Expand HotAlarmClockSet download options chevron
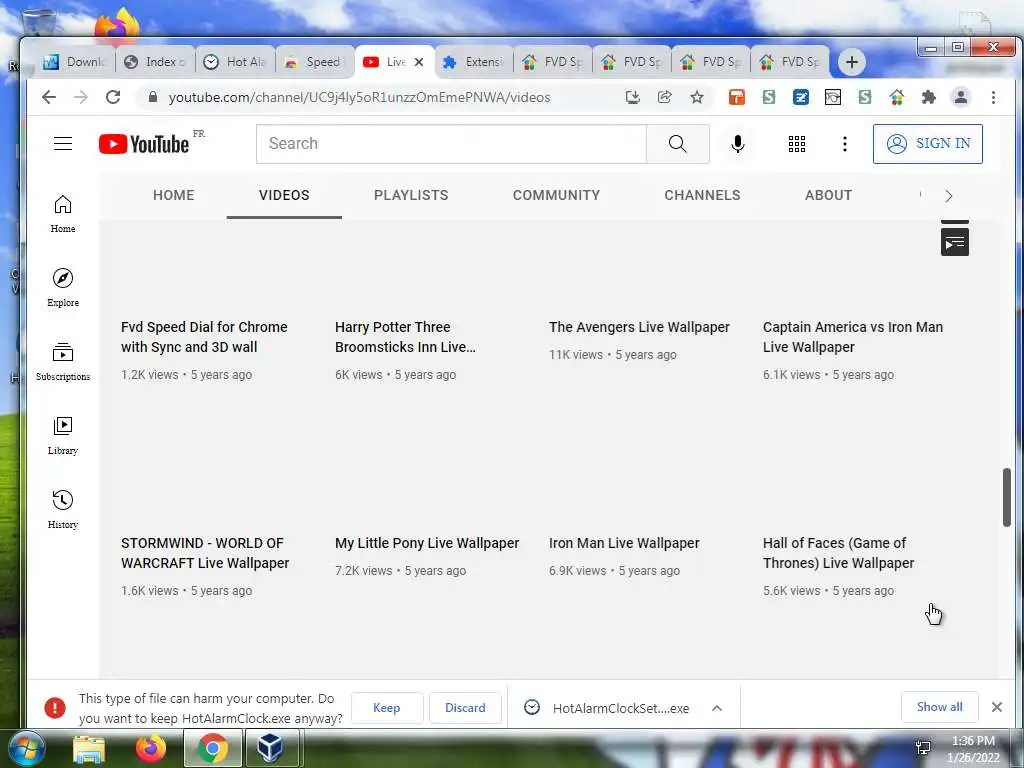 click(716, 708)
